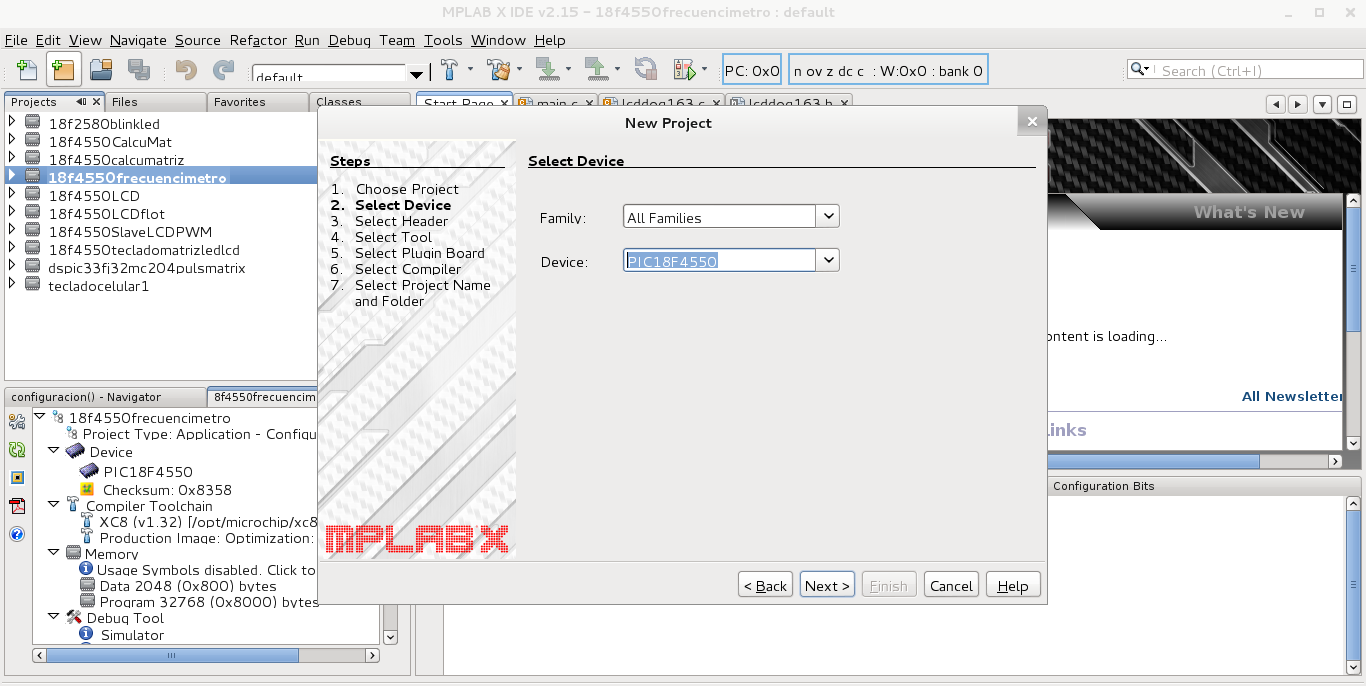
Task: Open the Make and Program Device dropdown arrow
Action: [568, 70]
